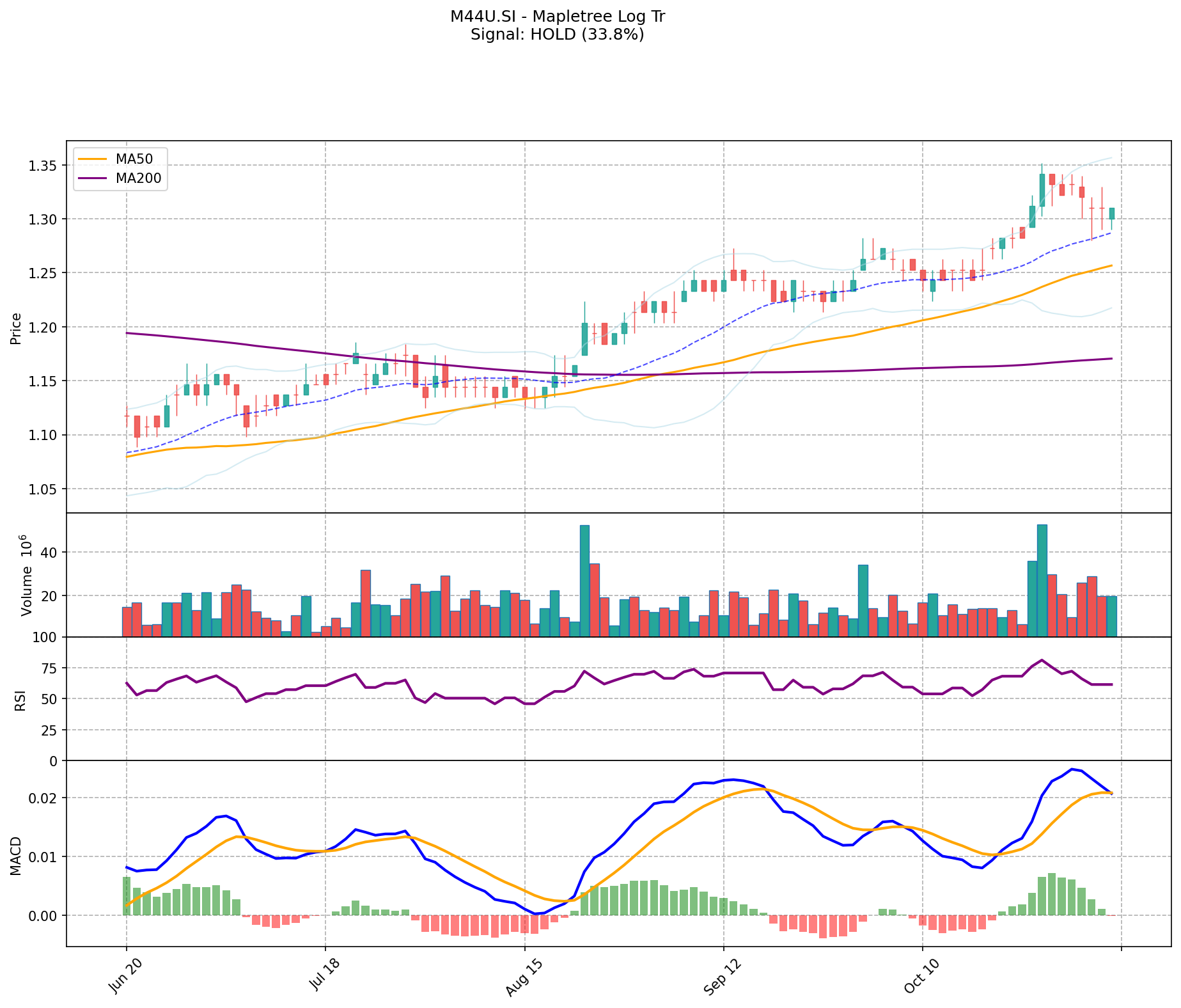Click the 0.02 tick on MACD axis
Screen dimensions: 1181x1008
click(45, 798)
